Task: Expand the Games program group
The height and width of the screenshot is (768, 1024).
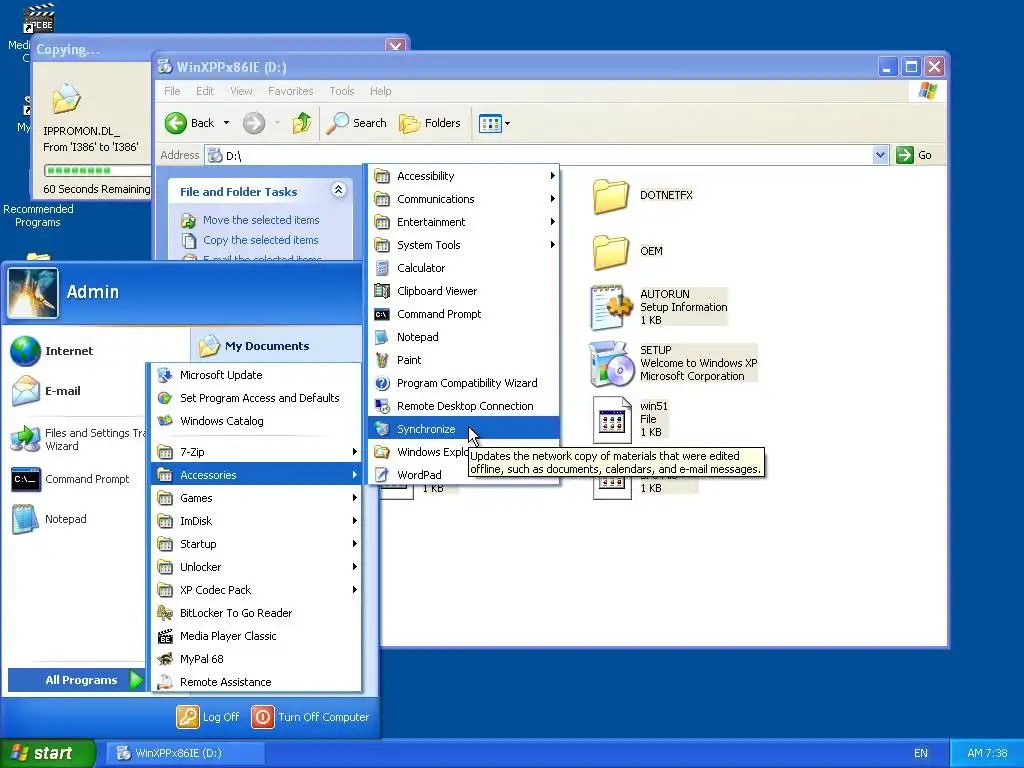Action: click(256, 498)
